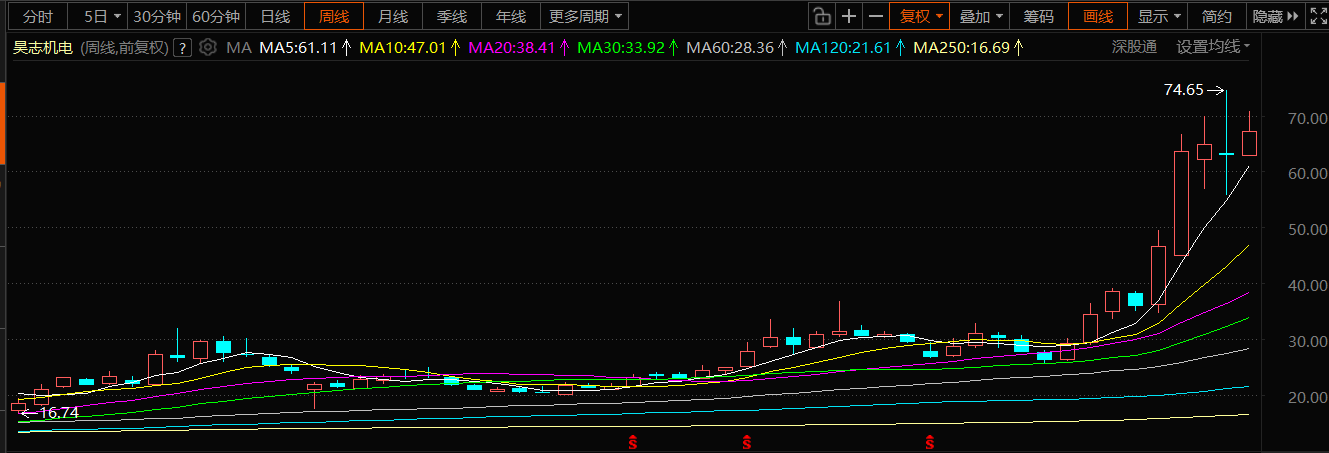Click MA30:33.92 green label

[622, 47]
